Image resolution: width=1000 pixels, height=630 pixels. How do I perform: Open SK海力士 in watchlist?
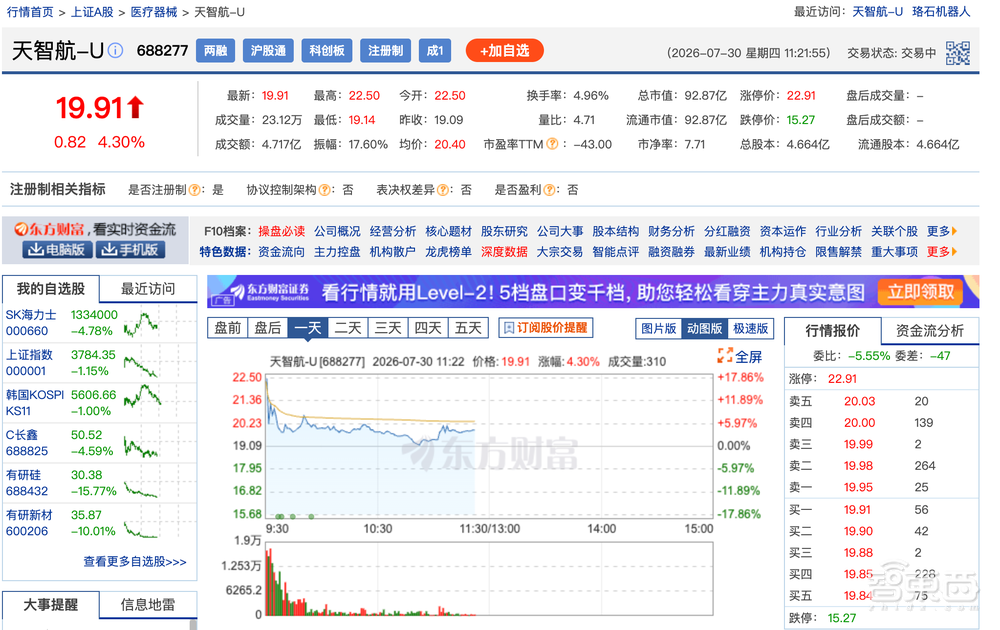tap(31, 315)
